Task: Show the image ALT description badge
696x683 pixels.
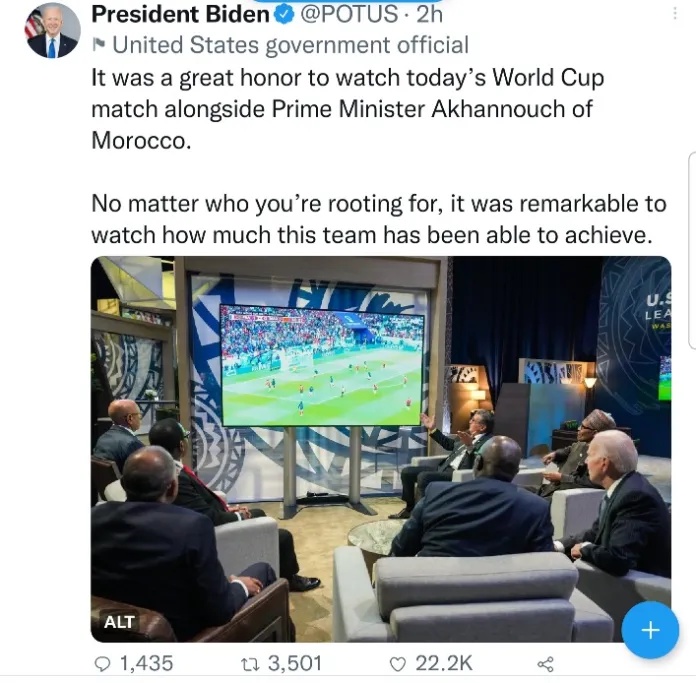Action: click(119, 622)
